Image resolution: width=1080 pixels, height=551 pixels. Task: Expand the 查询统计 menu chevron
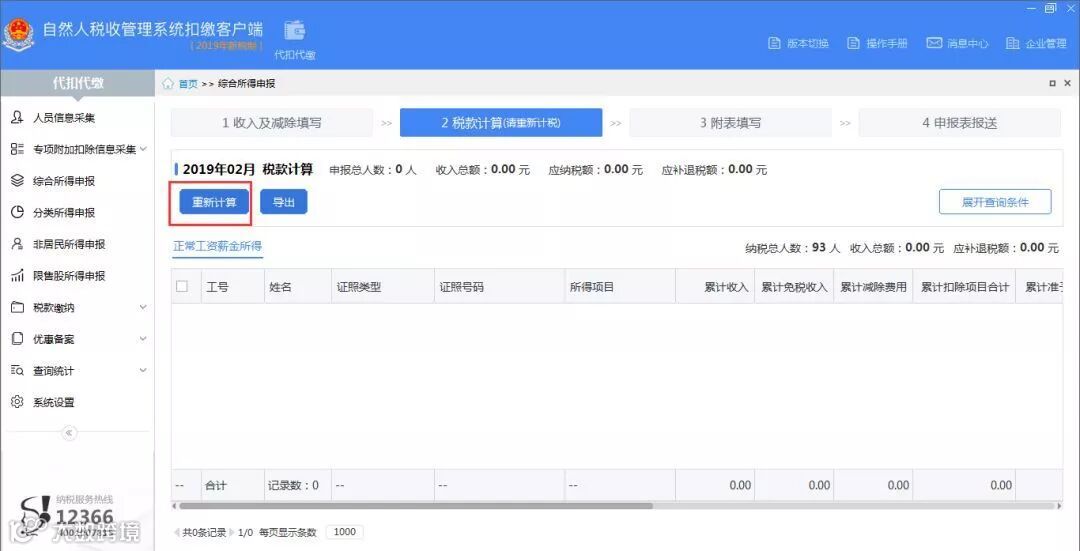coord(143,371)
